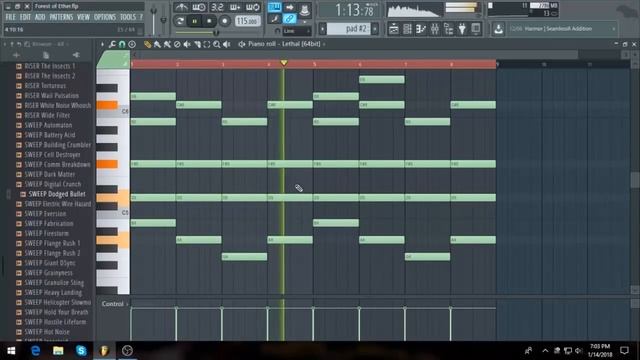
Task: Open the OPTIONS menu
Action: point(105,17)
